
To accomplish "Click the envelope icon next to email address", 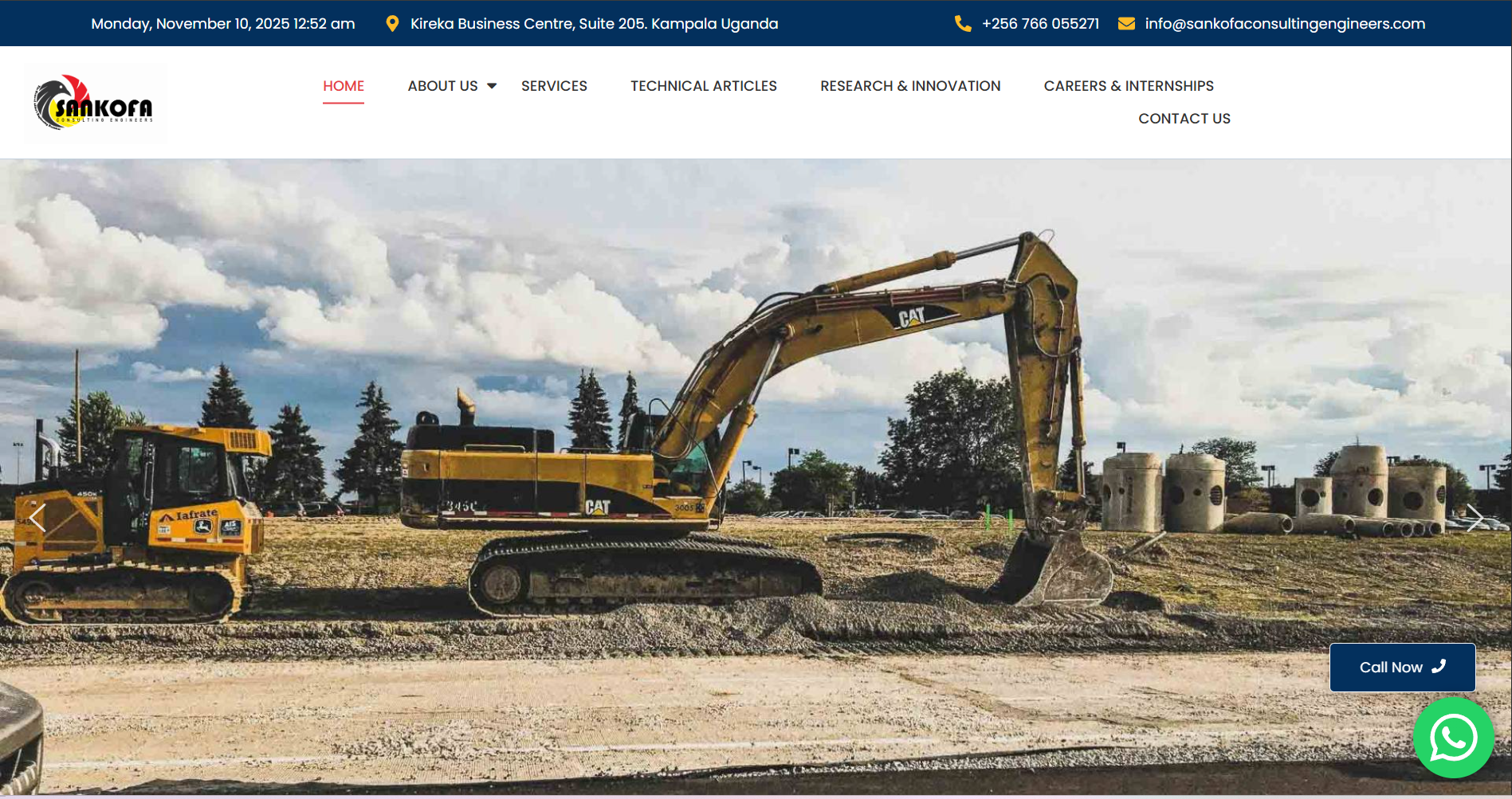I will [x=1125, y=23].
